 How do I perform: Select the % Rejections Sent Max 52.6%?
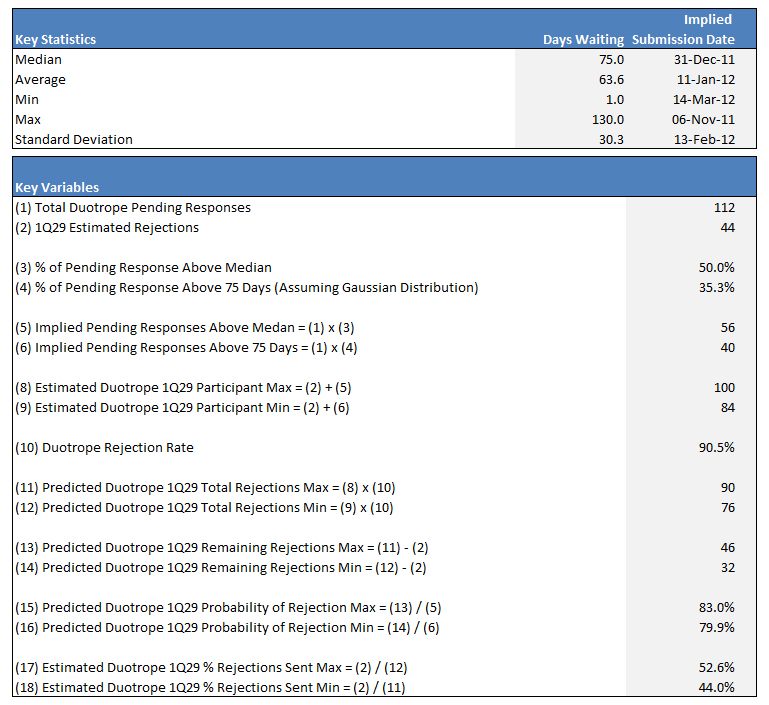[716, 668]
